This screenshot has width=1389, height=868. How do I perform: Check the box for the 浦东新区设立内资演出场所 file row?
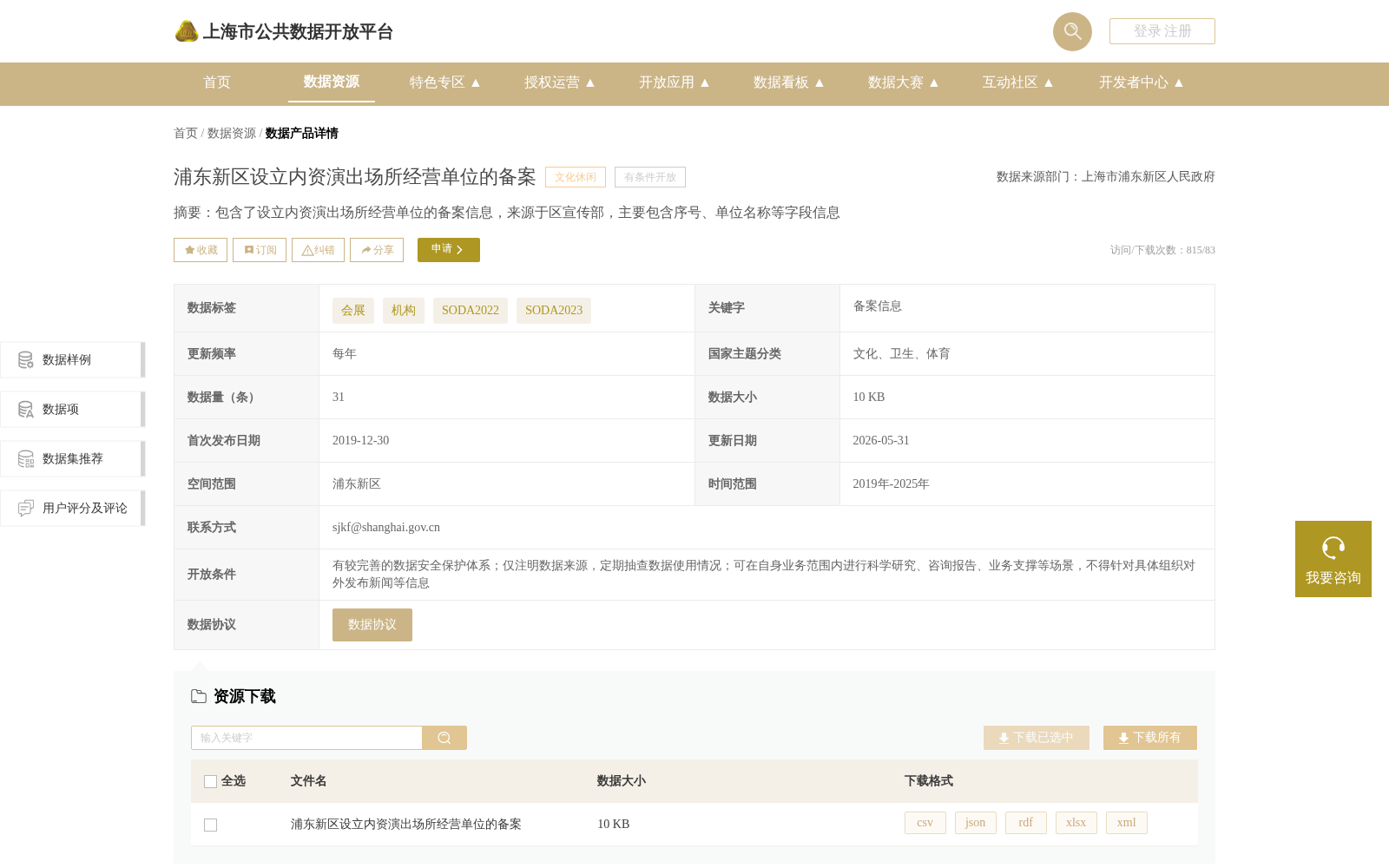210,825
